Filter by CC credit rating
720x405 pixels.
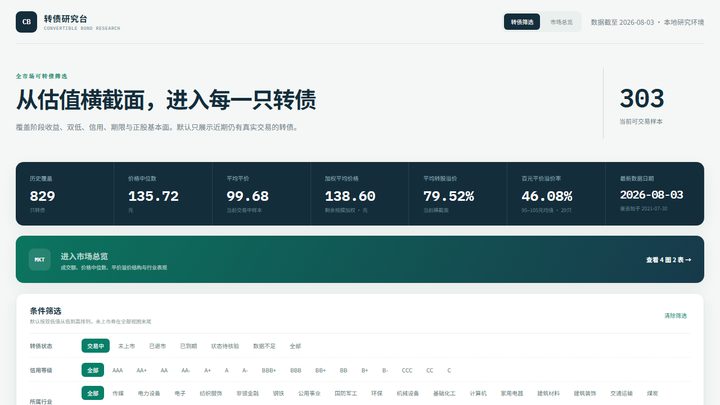[429, 370]
